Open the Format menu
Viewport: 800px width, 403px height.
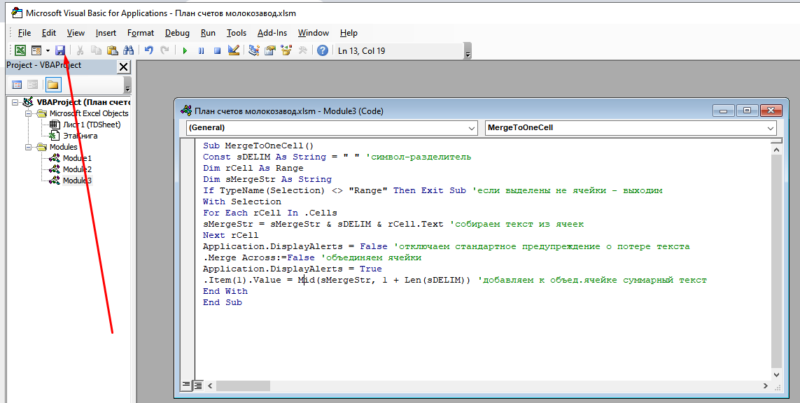[140, 33]
